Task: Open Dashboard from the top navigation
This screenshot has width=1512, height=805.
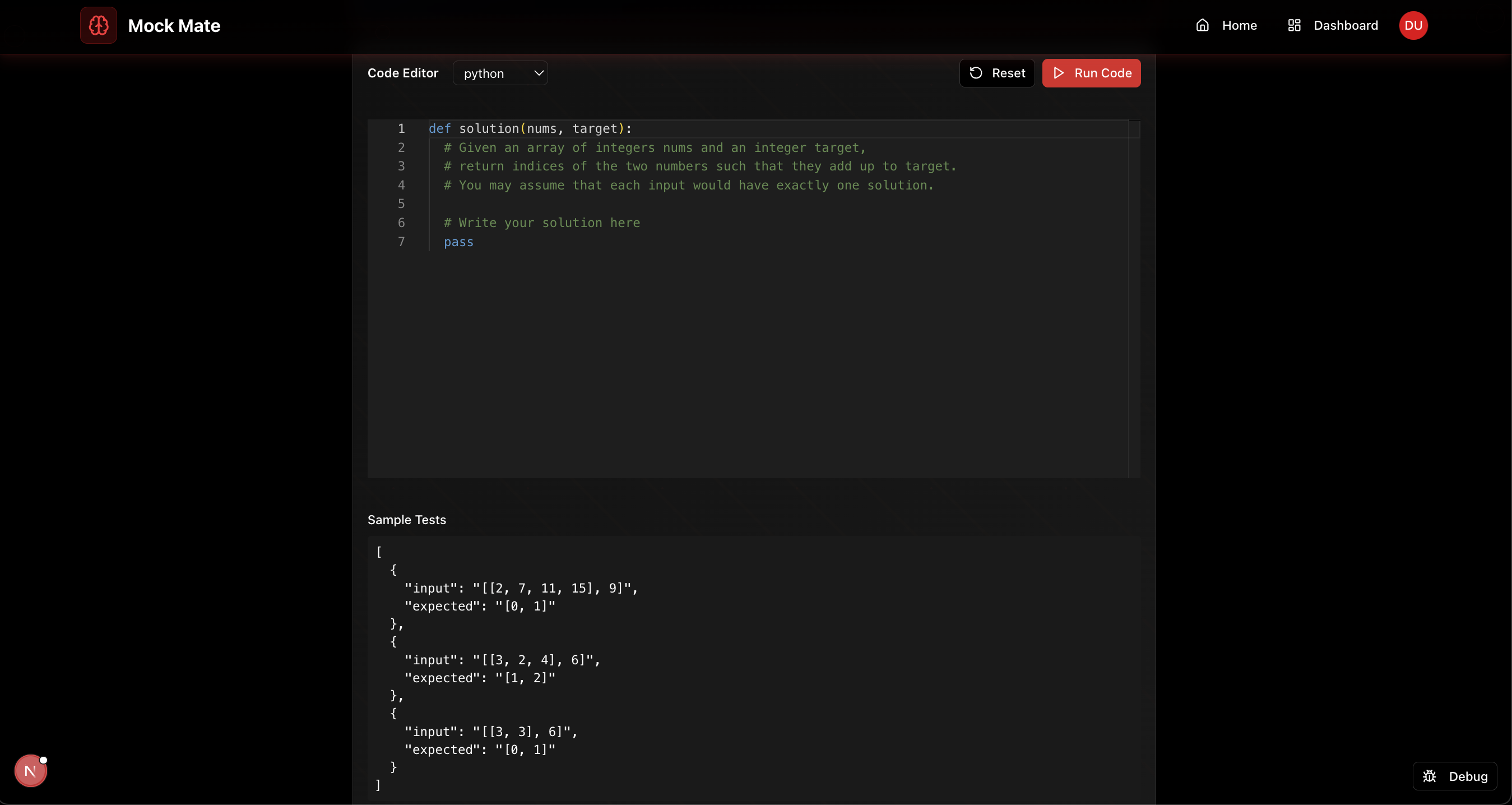Action: 1346,25
